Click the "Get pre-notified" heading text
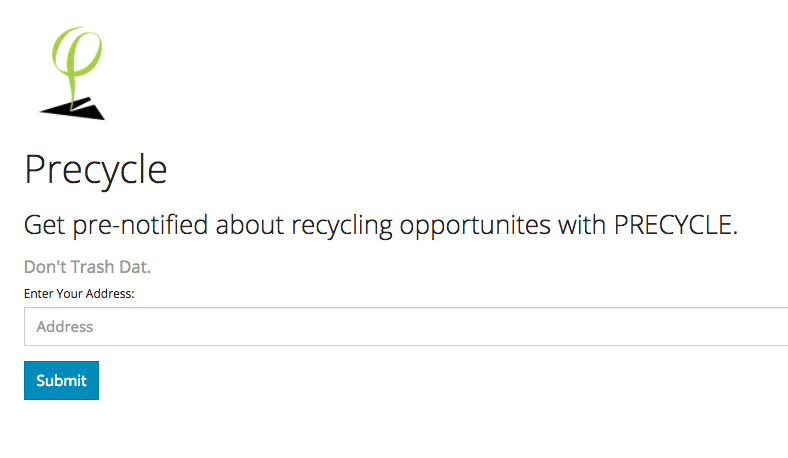This screenshot has height=458, width=788. [381, 225]
